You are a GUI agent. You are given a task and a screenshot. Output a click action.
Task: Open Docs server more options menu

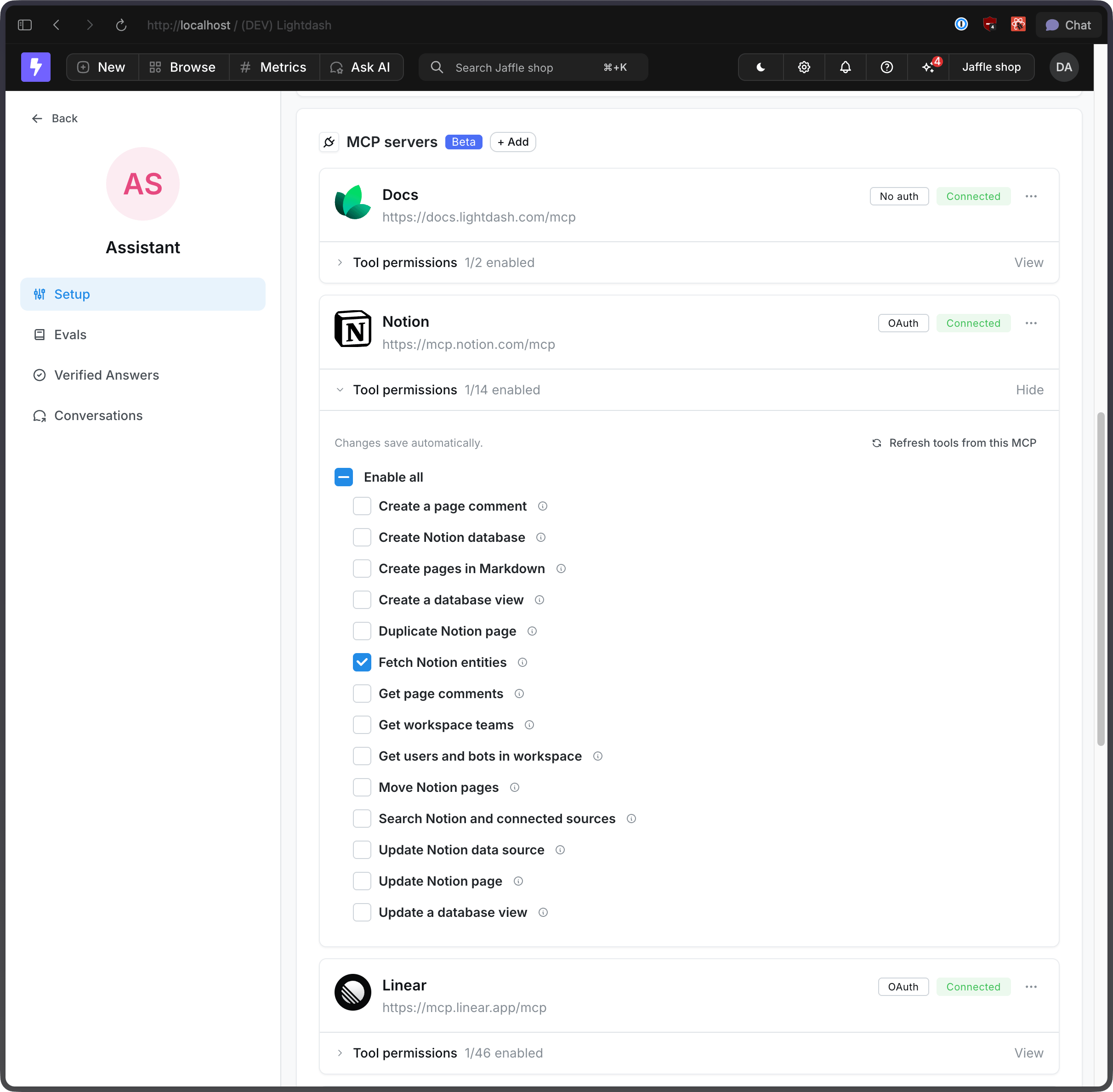click(x=1031, y=196)
